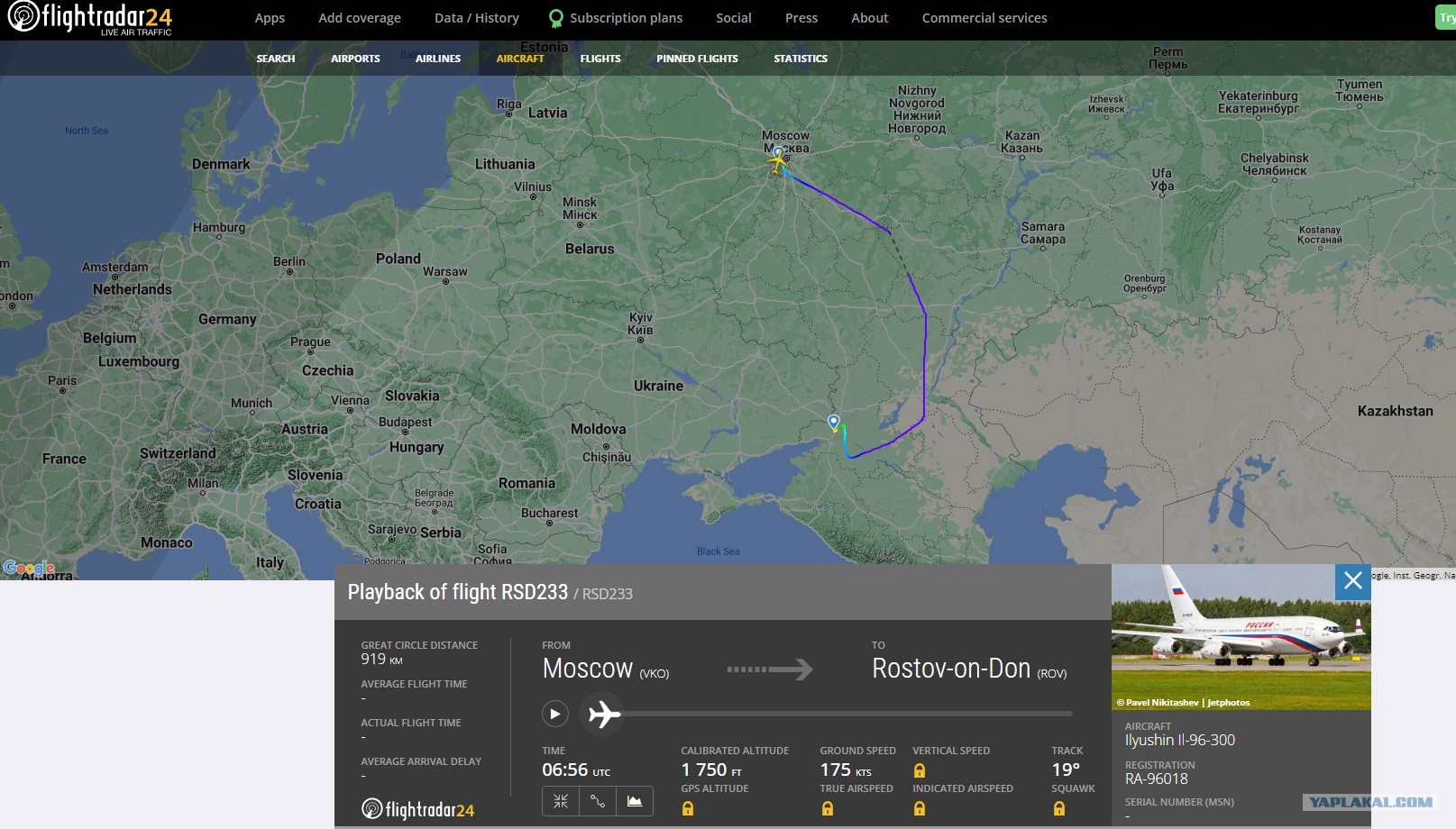
Task: Open the altitude graph icon button
Action: pos(635,801)
